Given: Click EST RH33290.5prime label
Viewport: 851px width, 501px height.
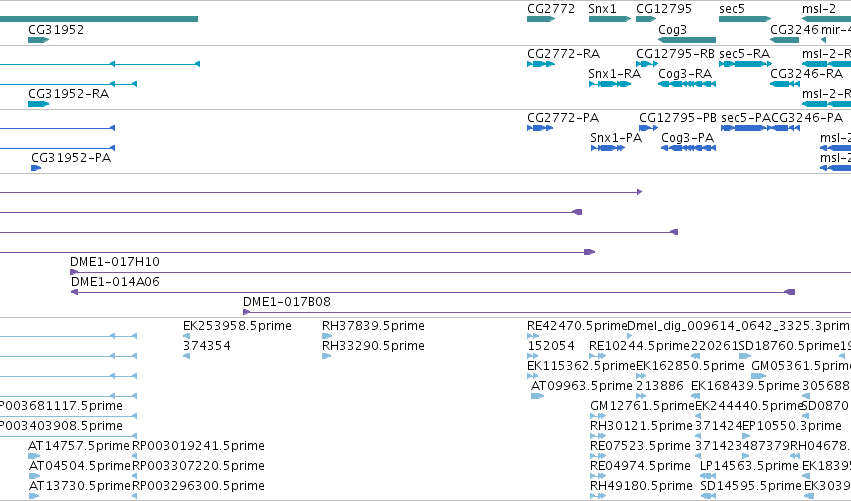Looking at the screenshot, I should pyautogui.click(x=373, y=346).
